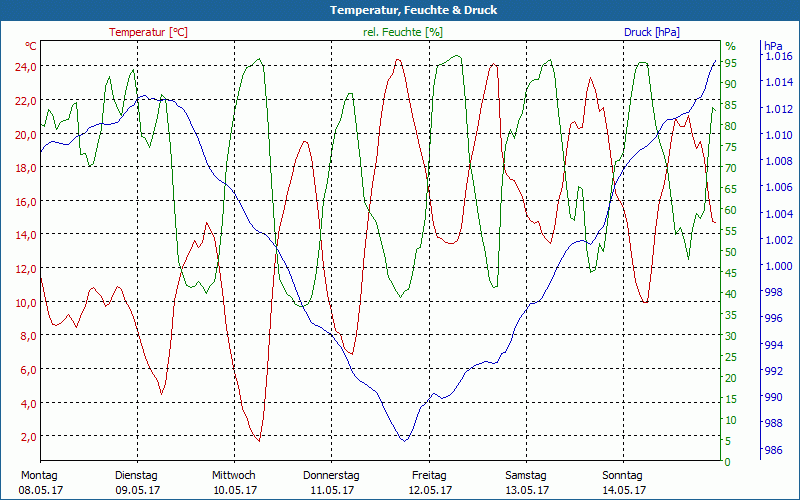
Task: Click the '4,0' temperature axis value
Action: coord(29,403)
